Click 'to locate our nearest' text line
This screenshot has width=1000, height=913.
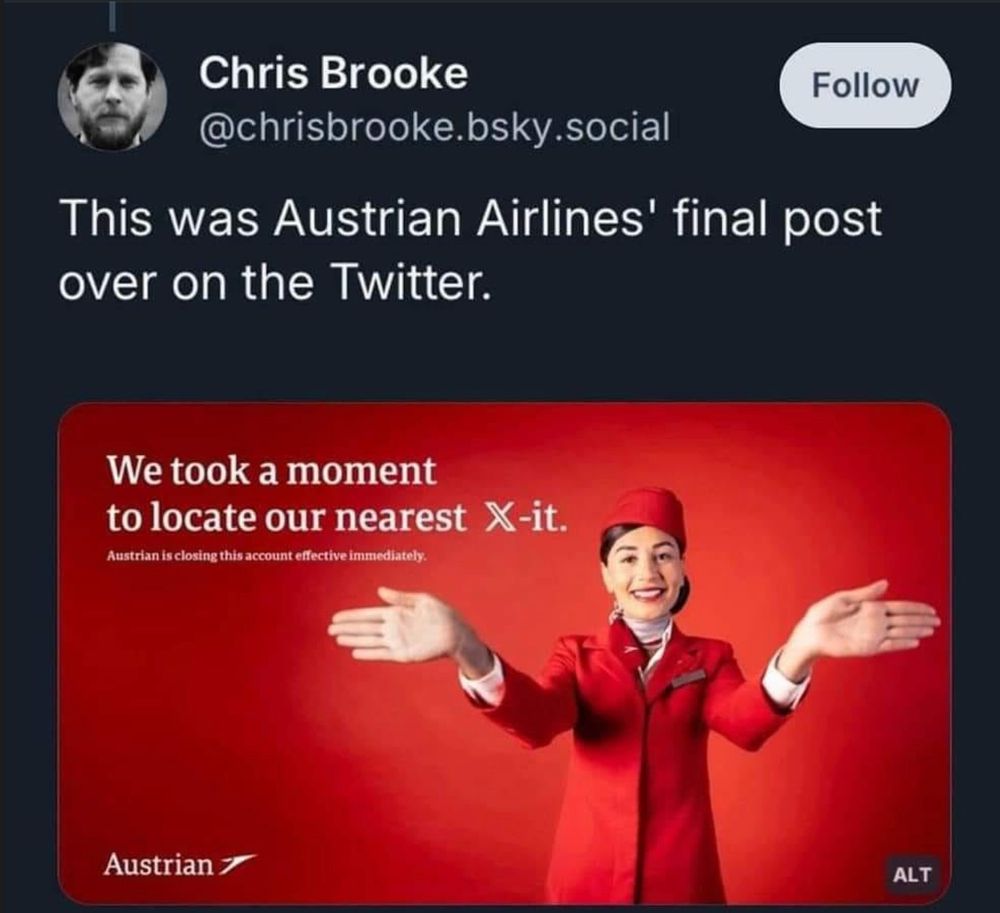286,518
